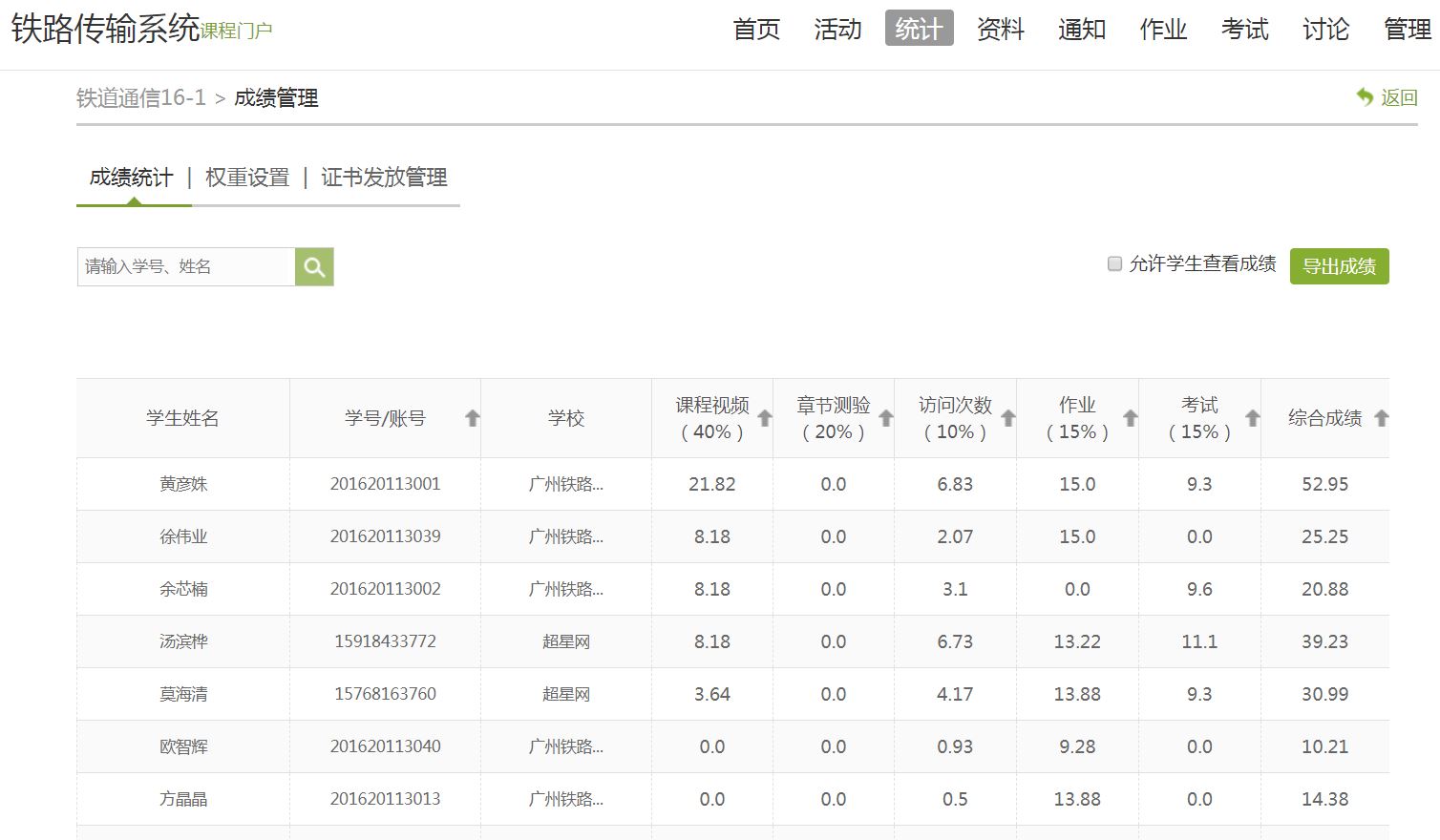Open the 资料 menu
The image size is (1440, 840).
point(1001,29)
